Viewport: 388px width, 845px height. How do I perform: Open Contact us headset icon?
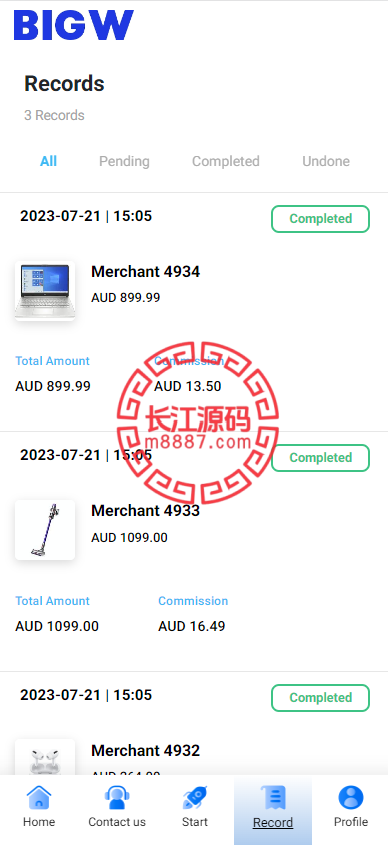click(117, 798)
